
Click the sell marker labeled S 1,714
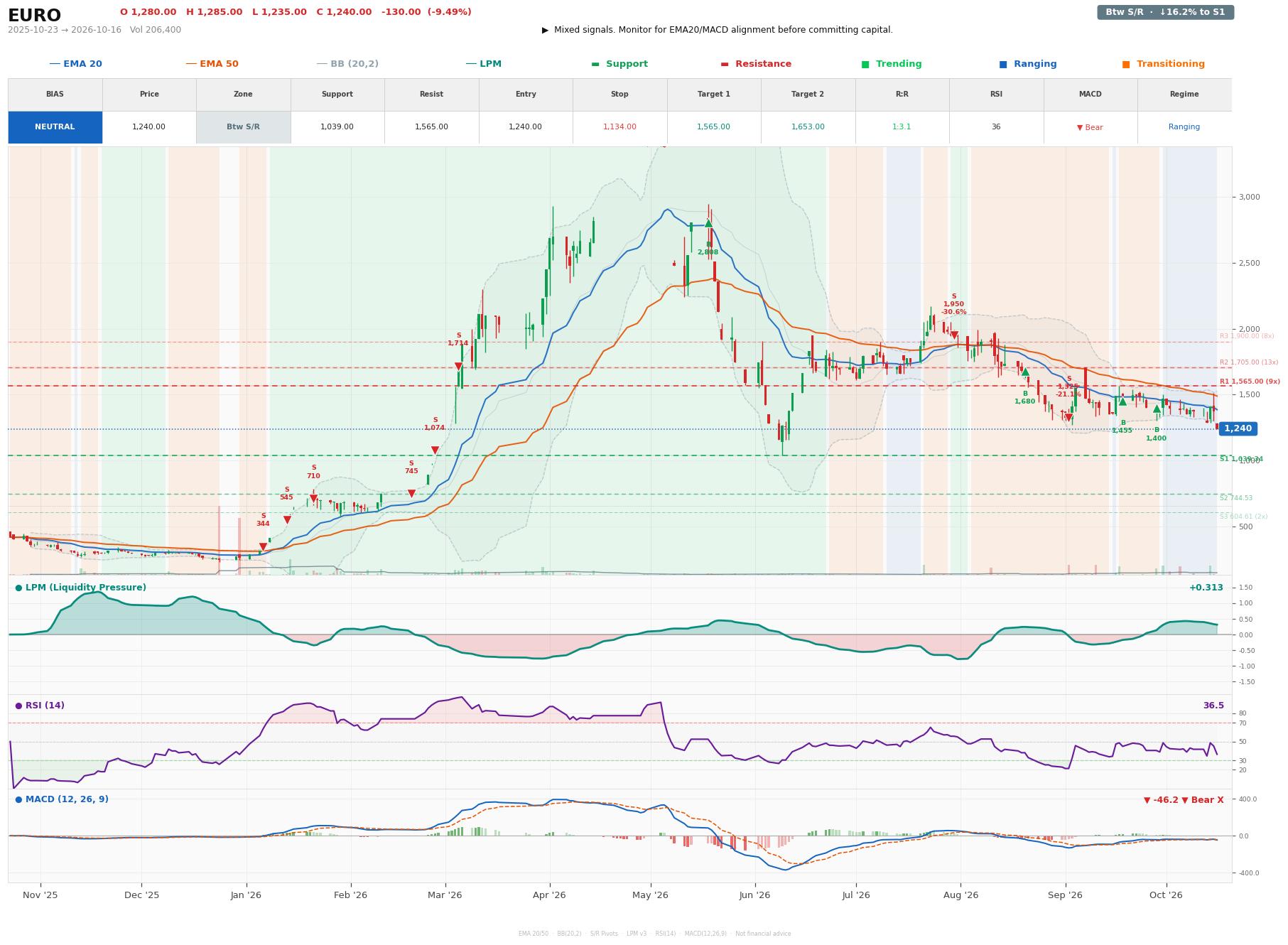pyautogui.click(x=458, y=367)
